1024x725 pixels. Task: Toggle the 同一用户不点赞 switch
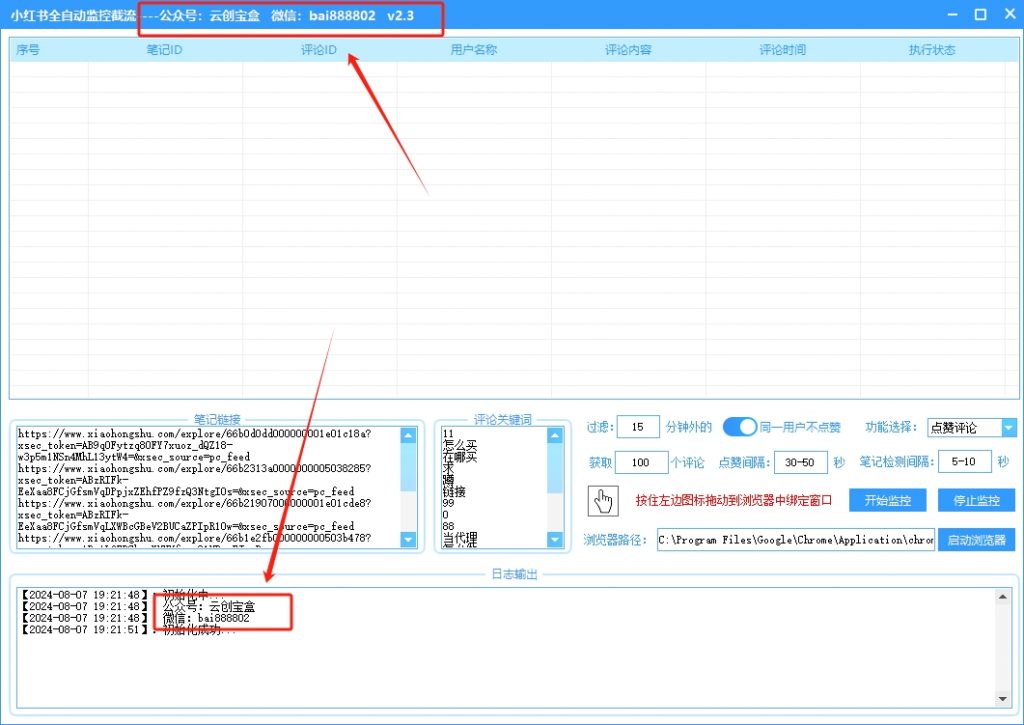[740, 427]
